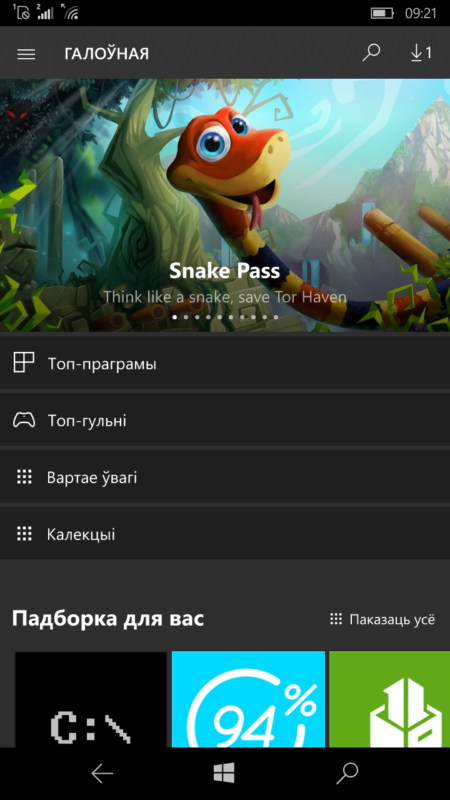Viewport: 450px width, 800px height.
Task: Open the Калекцыі section
Action: 225,534
